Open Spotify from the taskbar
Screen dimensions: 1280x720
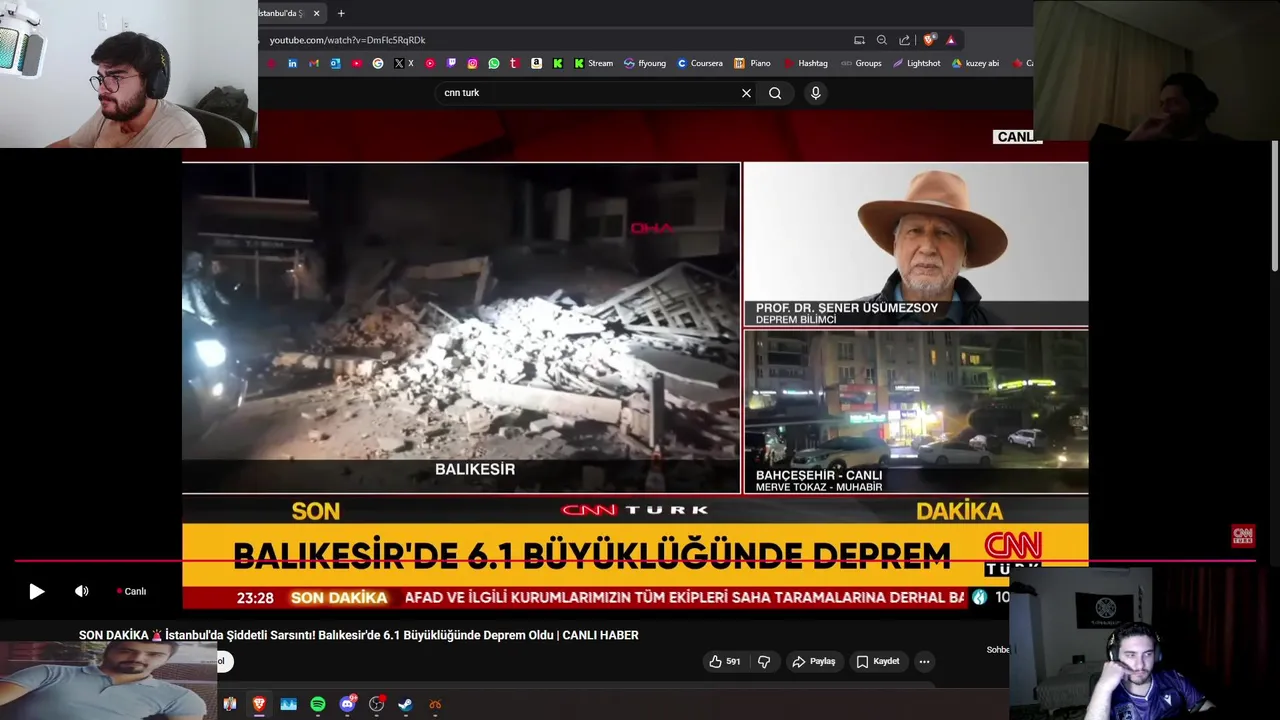pyautogui.click(x=318, y=704)
